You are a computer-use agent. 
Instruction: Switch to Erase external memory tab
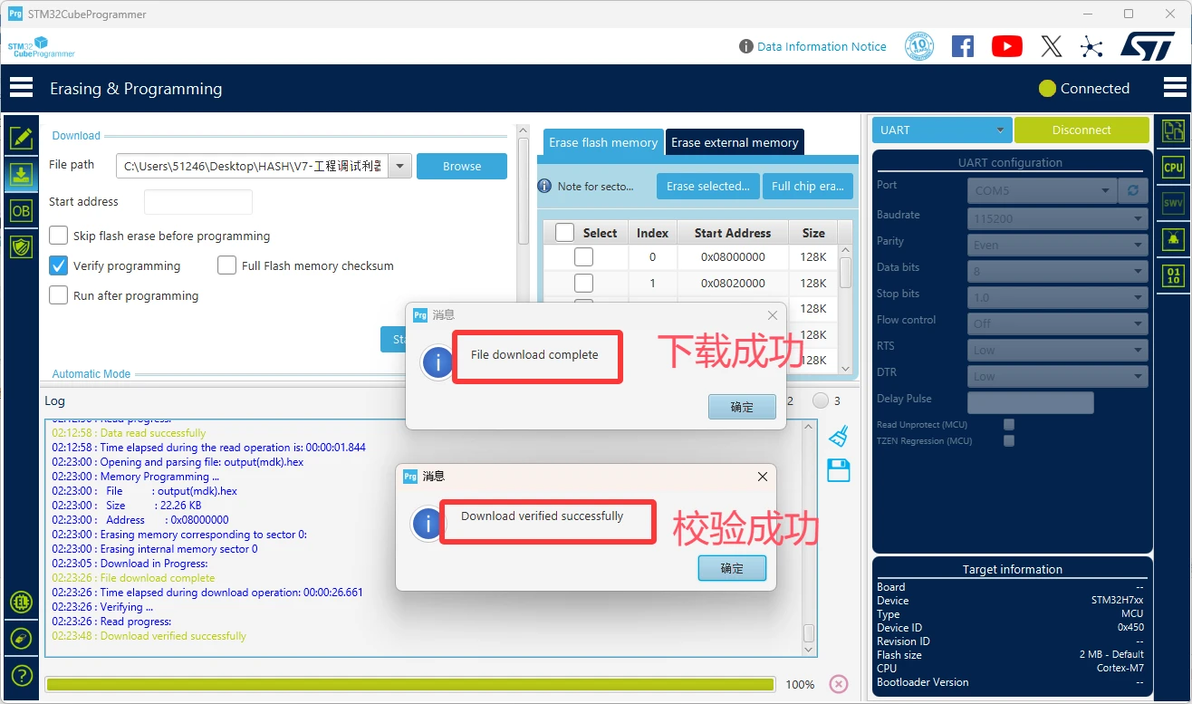click(734, 142)
